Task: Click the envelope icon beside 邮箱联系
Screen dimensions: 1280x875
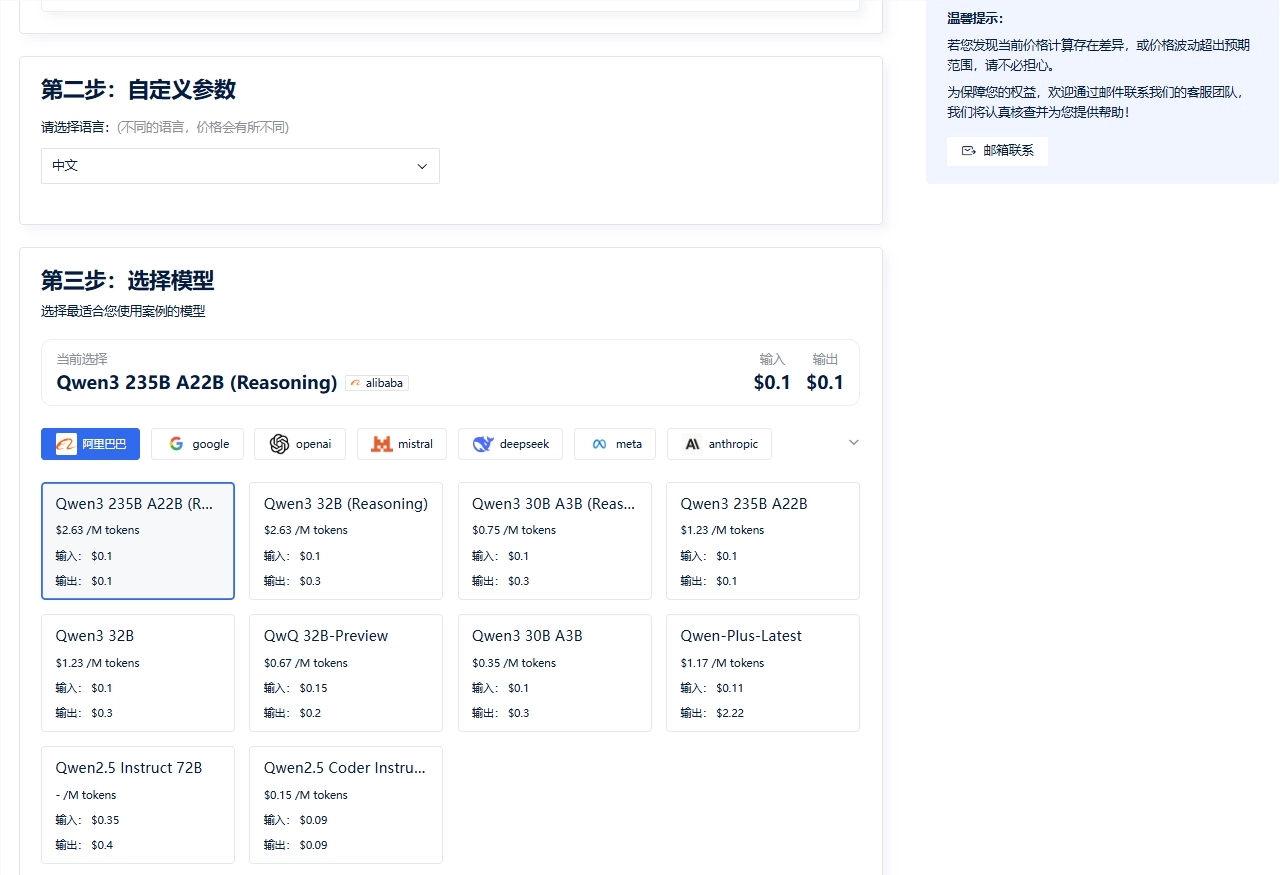Action: pyautogui.click(x=968, y=151)
